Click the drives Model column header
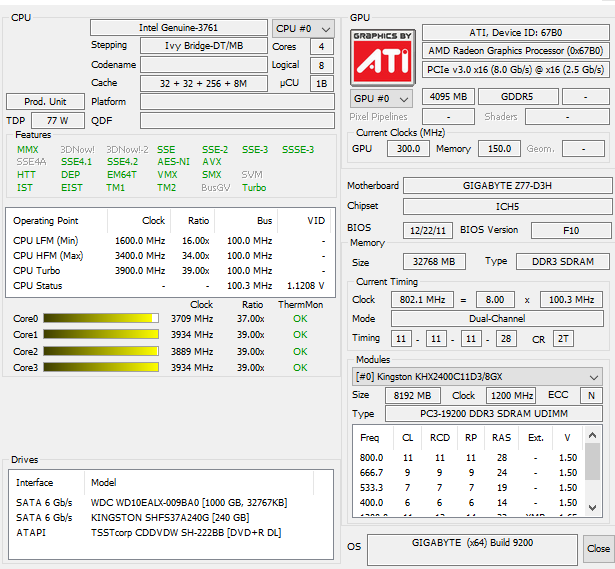Image resolution: width=615 pixels, height=569 pixels. [x=199, y=482]
